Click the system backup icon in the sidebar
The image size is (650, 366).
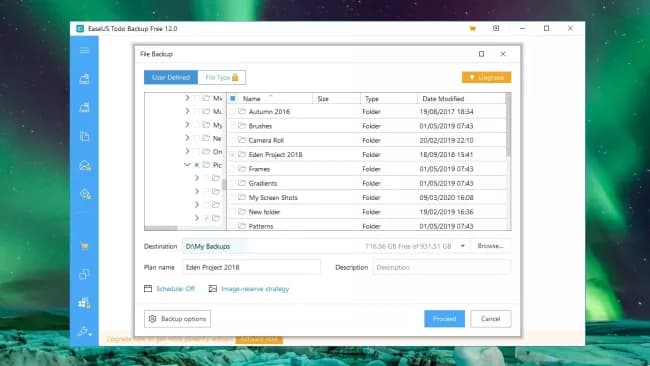pyautogui.click(x=84, y=108)
